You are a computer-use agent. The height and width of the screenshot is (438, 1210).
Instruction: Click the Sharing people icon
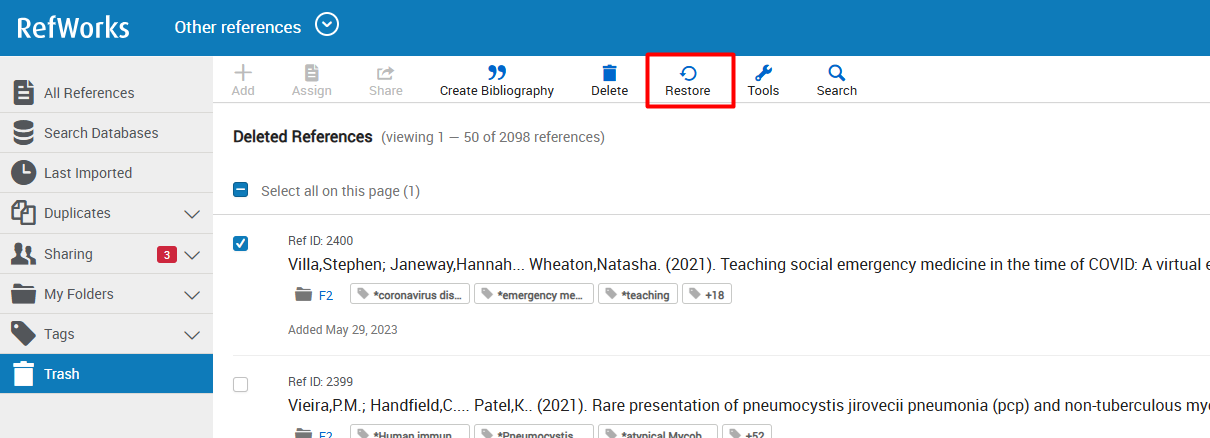23,254
